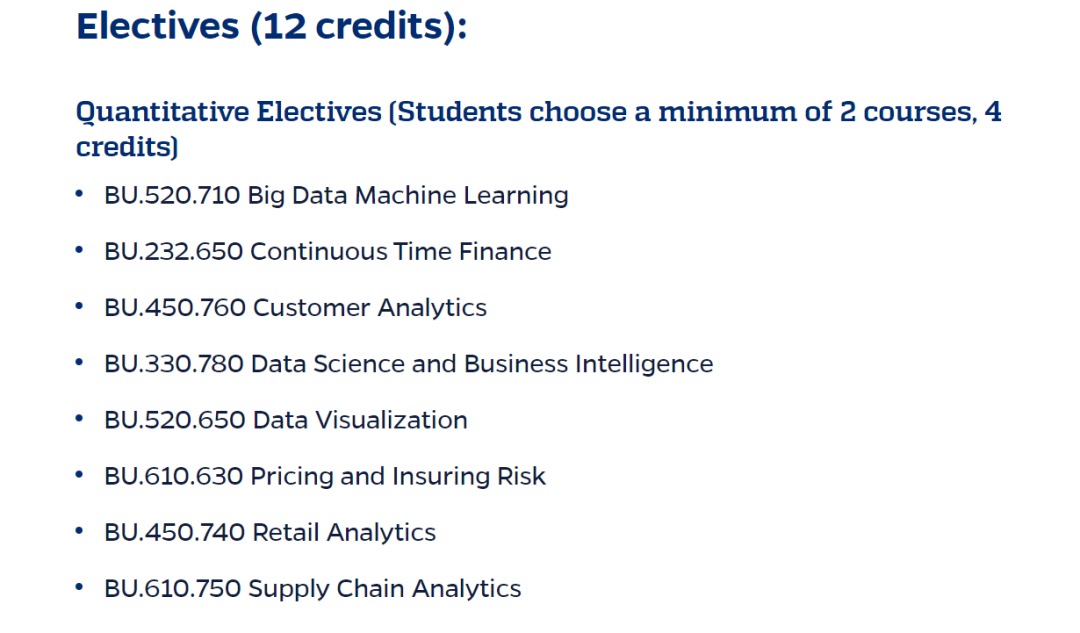The width and height of the screenshot is (1080, 633).
Task: Click the word credits) under Quantitative Electives
Action: coord(127,147)
